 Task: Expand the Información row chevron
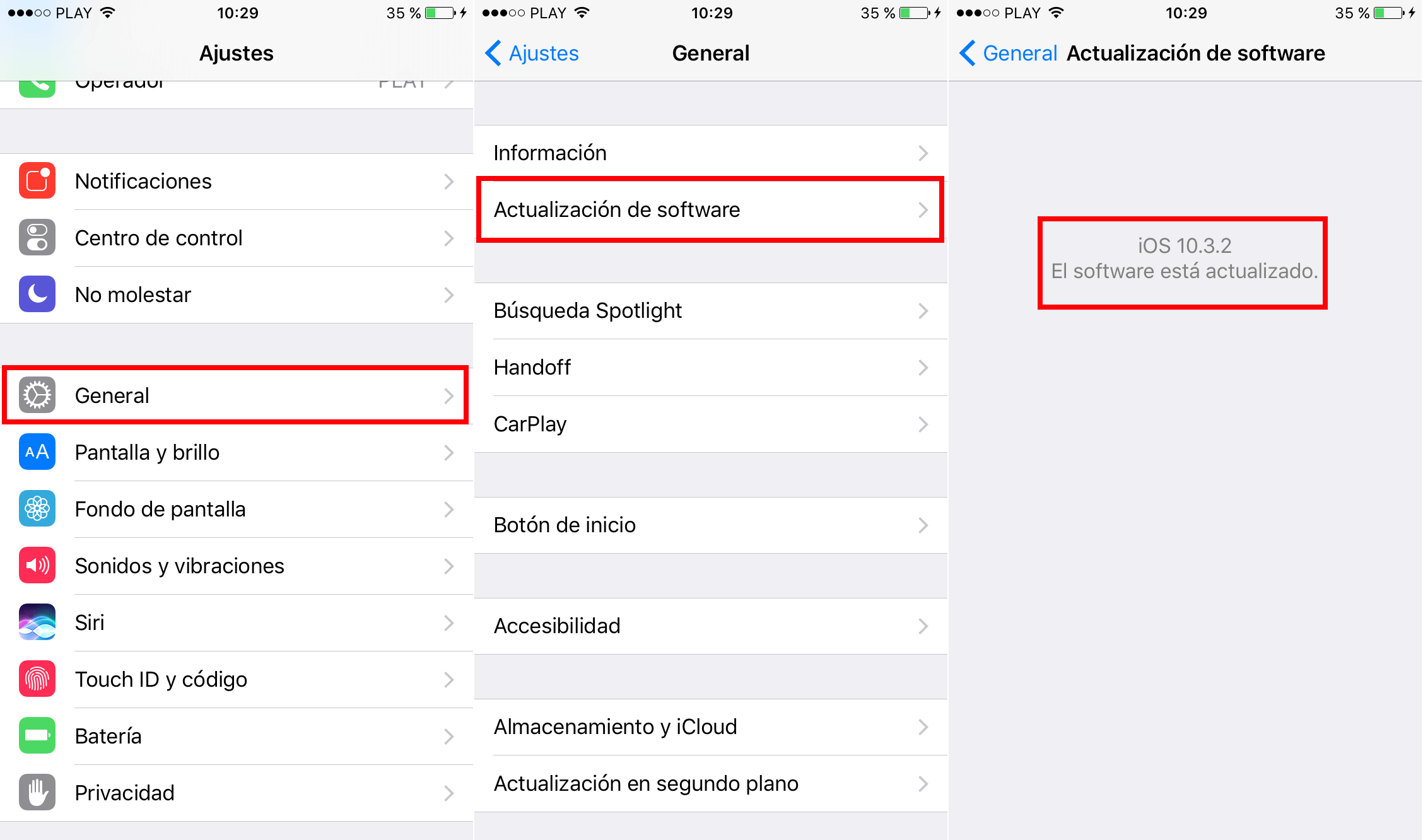(x=923, y=153)
